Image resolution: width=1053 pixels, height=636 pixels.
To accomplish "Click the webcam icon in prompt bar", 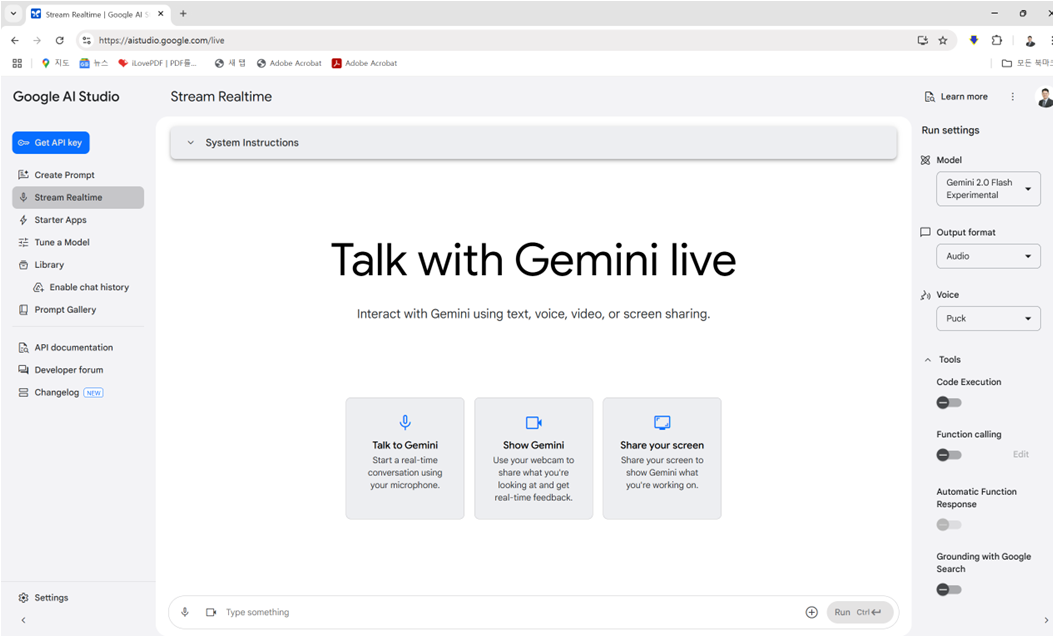I will (211, 612).
